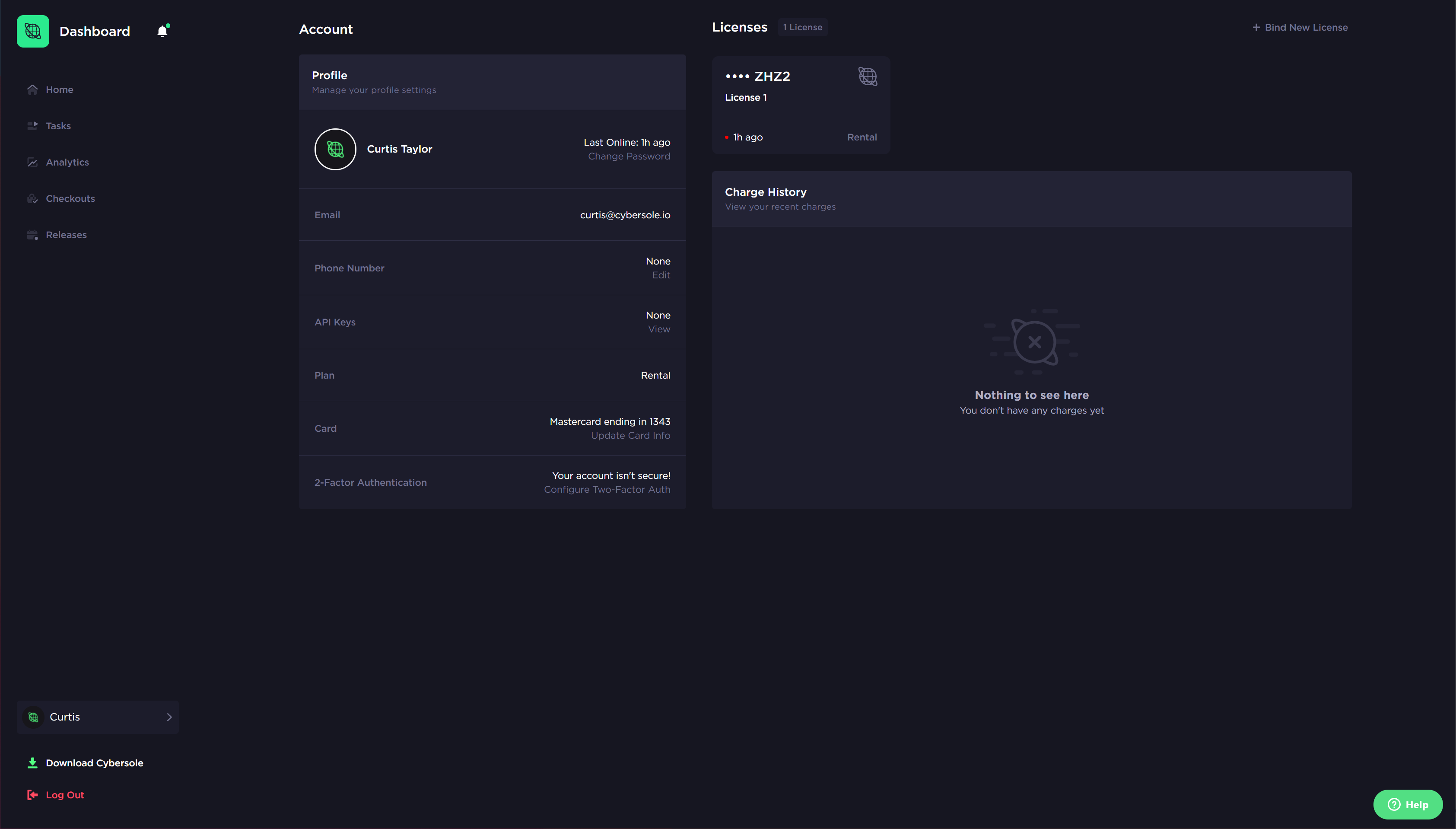Viewport: 1456px width, 829px height.
Task: Click the red log out icon
Action: [32, 795]
